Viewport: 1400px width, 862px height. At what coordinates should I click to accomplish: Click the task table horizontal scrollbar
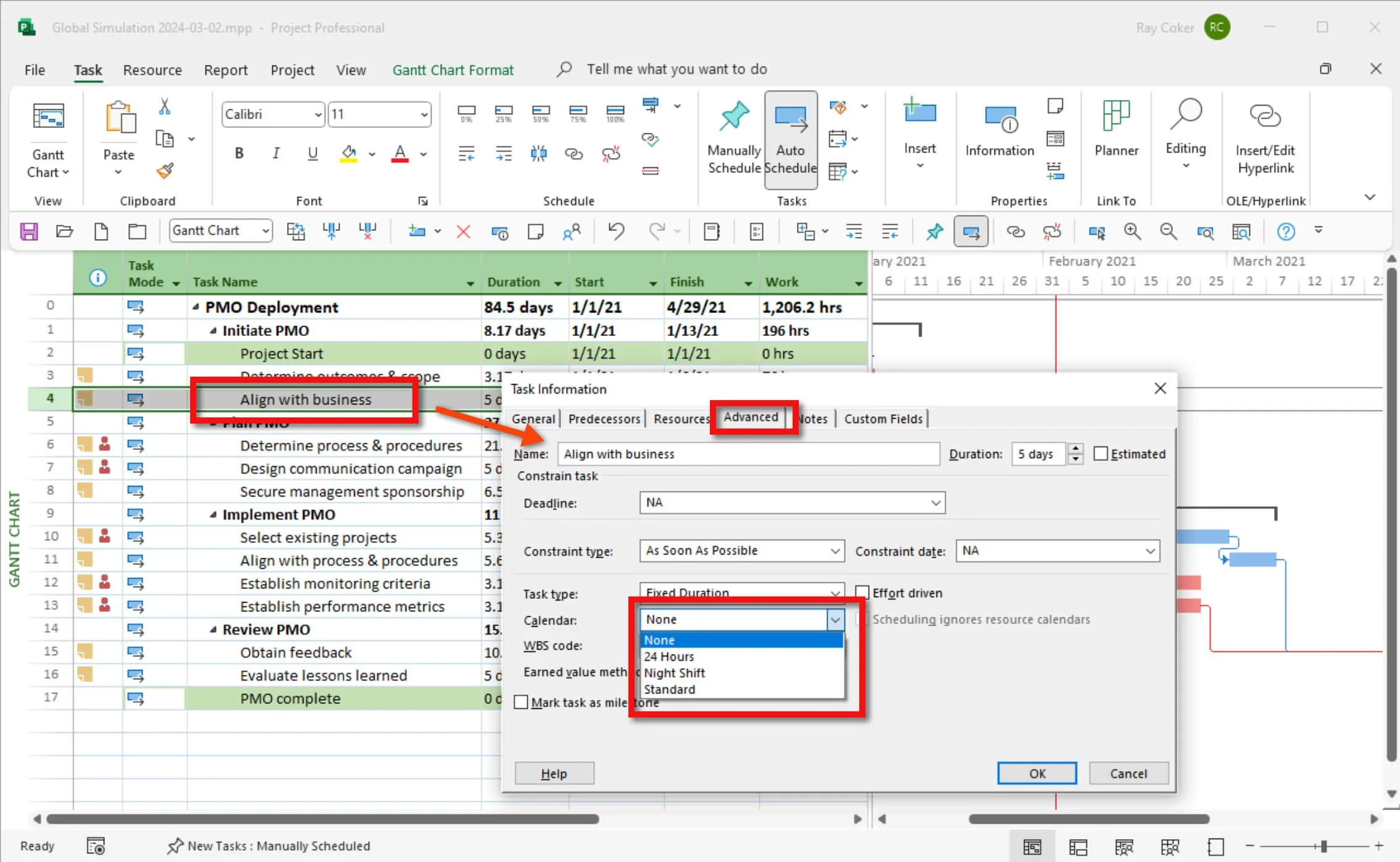pyautogui.click(x=323, y=819)
